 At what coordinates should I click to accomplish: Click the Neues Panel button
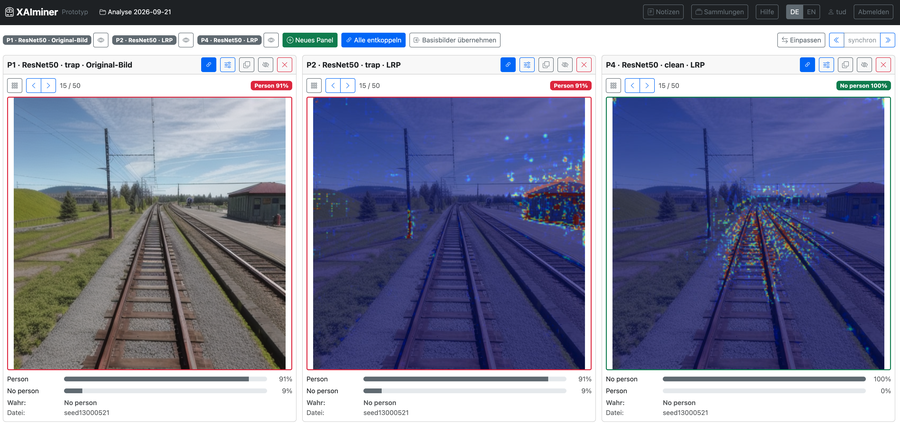click(x=310, y=40)
